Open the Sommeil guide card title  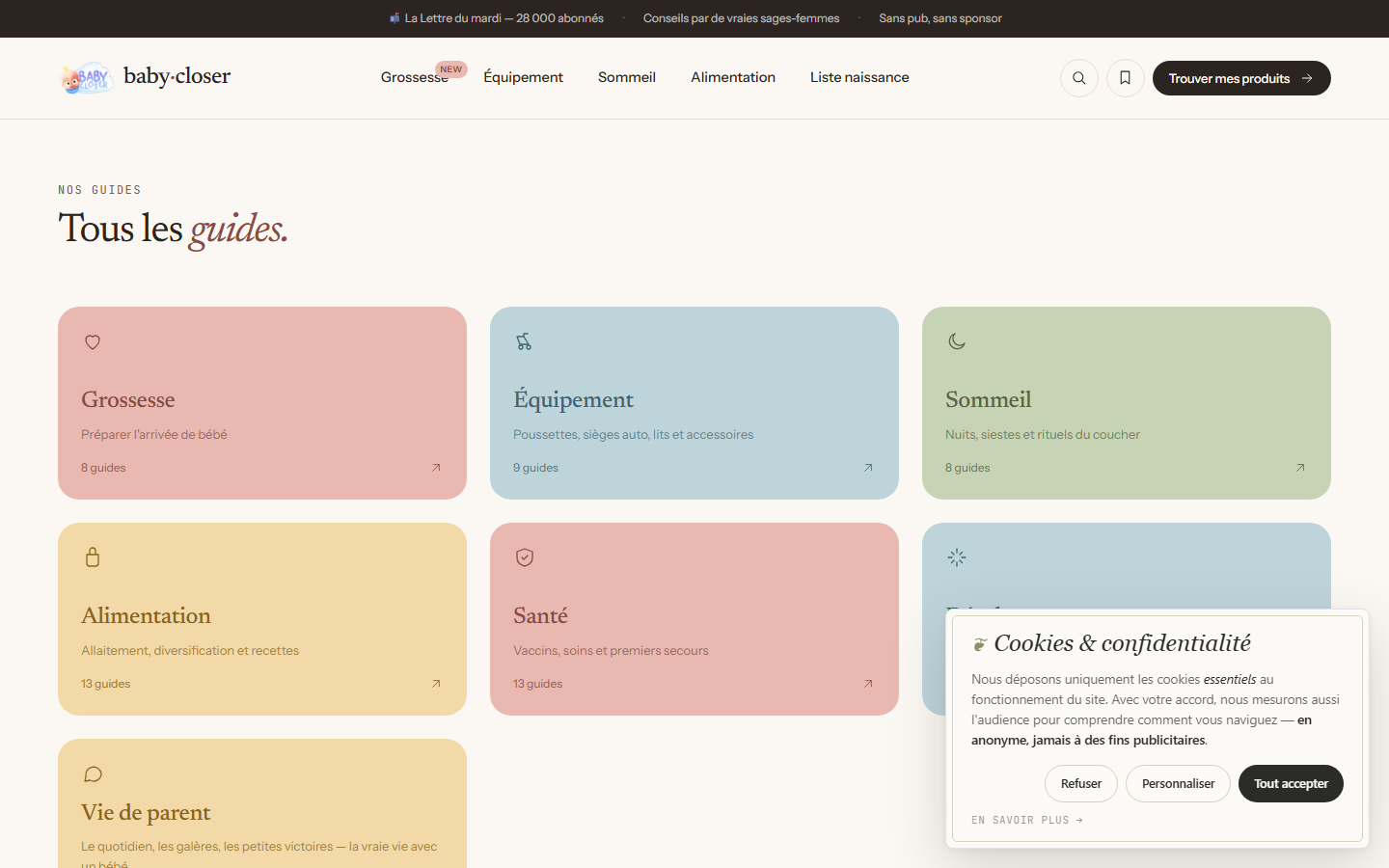pyautogui.click(x=988, y=399)
